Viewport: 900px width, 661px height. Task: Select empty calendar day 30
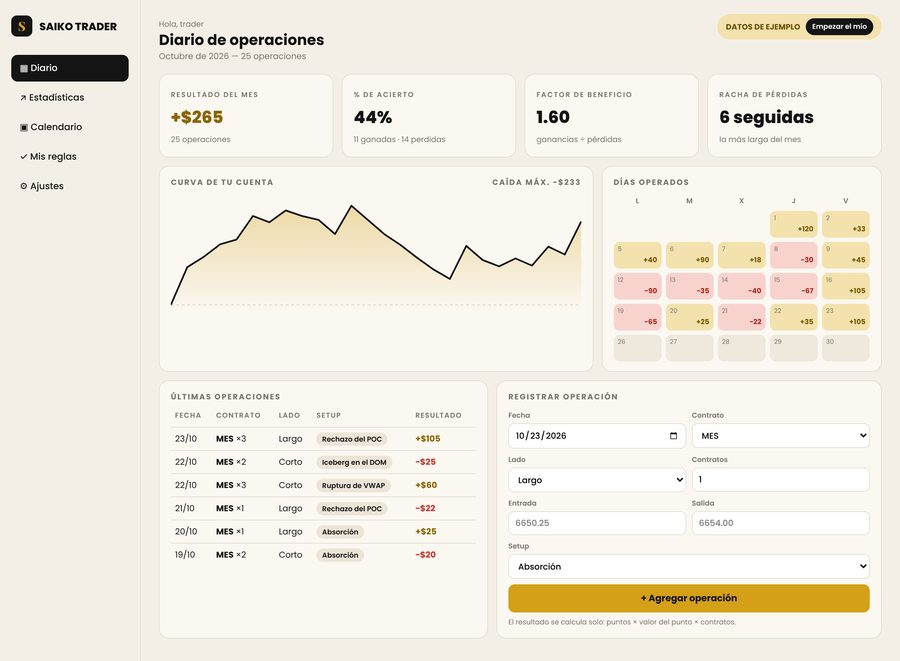(x=845, y=348)
